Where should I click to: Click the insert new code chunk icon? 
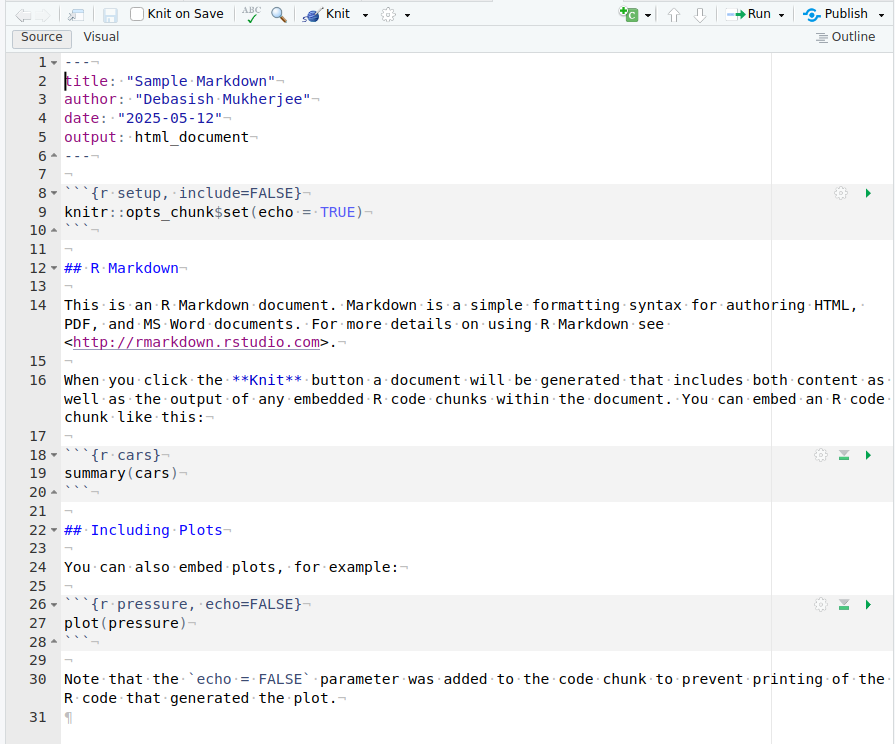(x=629, y=15)
